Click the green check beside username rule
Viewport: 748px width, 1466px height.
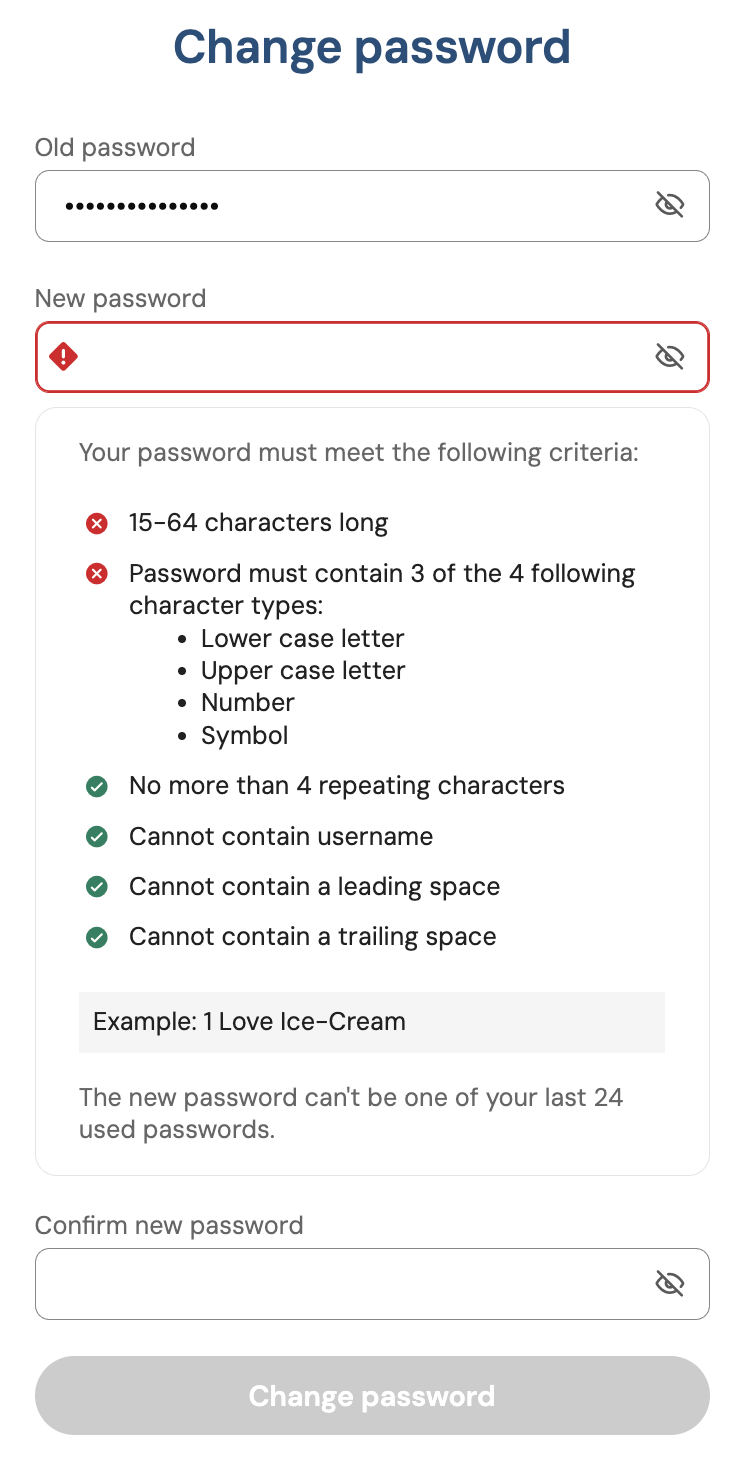(x=97, y=836)
